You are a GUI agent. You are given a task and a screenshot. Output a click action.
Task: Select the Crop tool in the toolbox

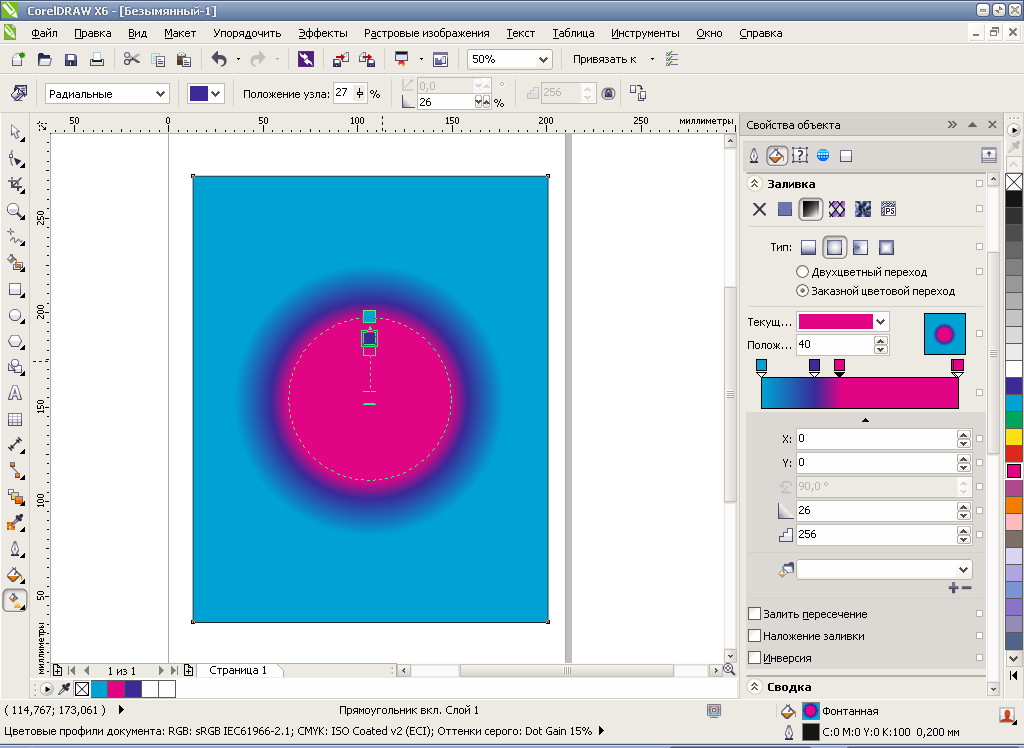(15, 184)
